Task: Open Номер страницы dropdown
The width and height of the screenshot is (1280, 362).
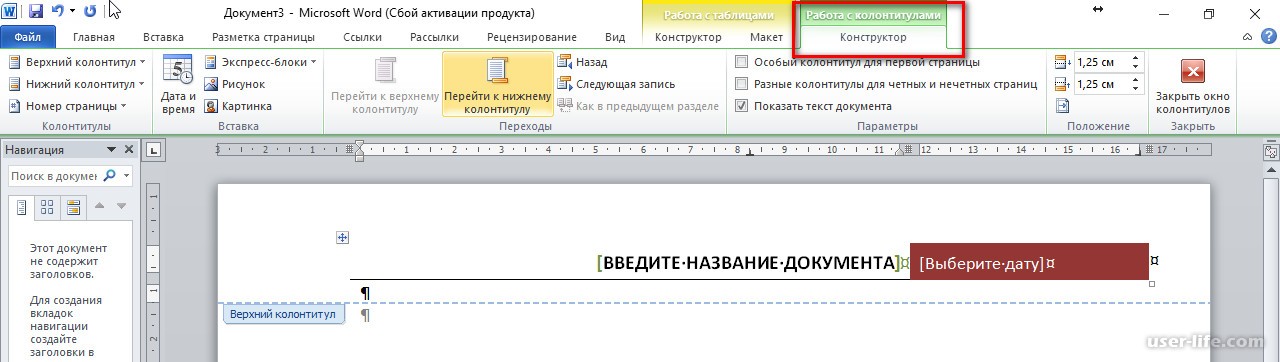Action: (67, 106)
